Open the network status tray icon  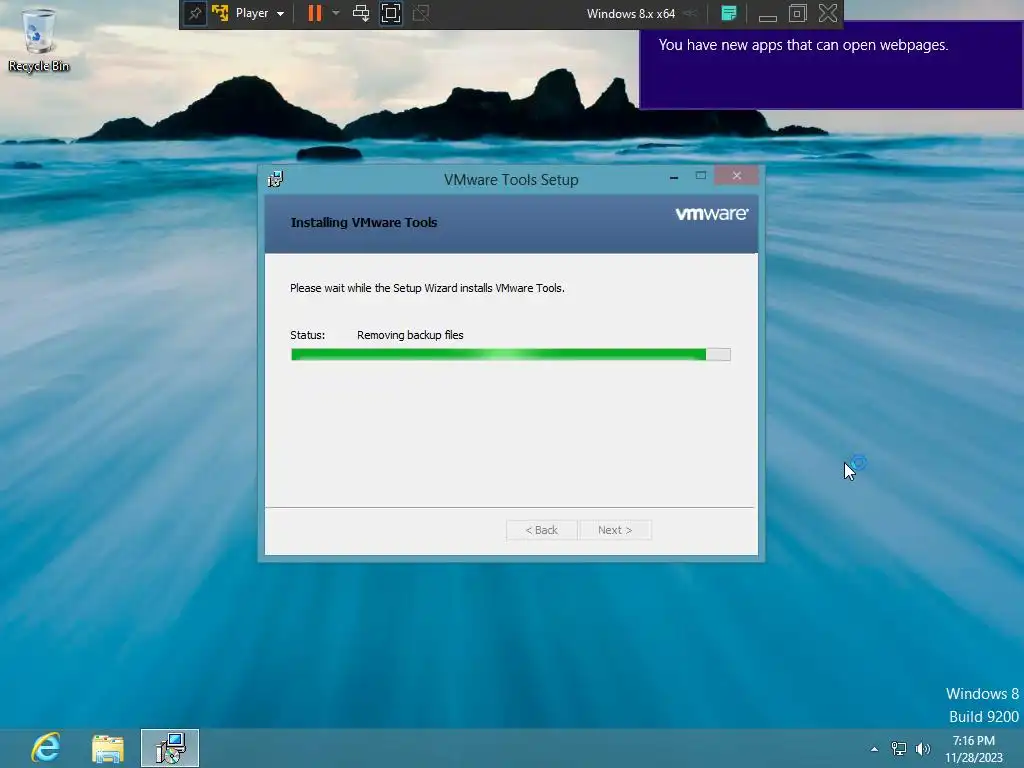[899, 749]
